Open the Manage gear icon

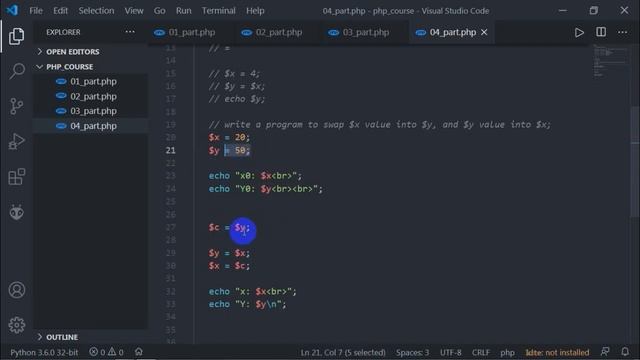pos(17,325)
